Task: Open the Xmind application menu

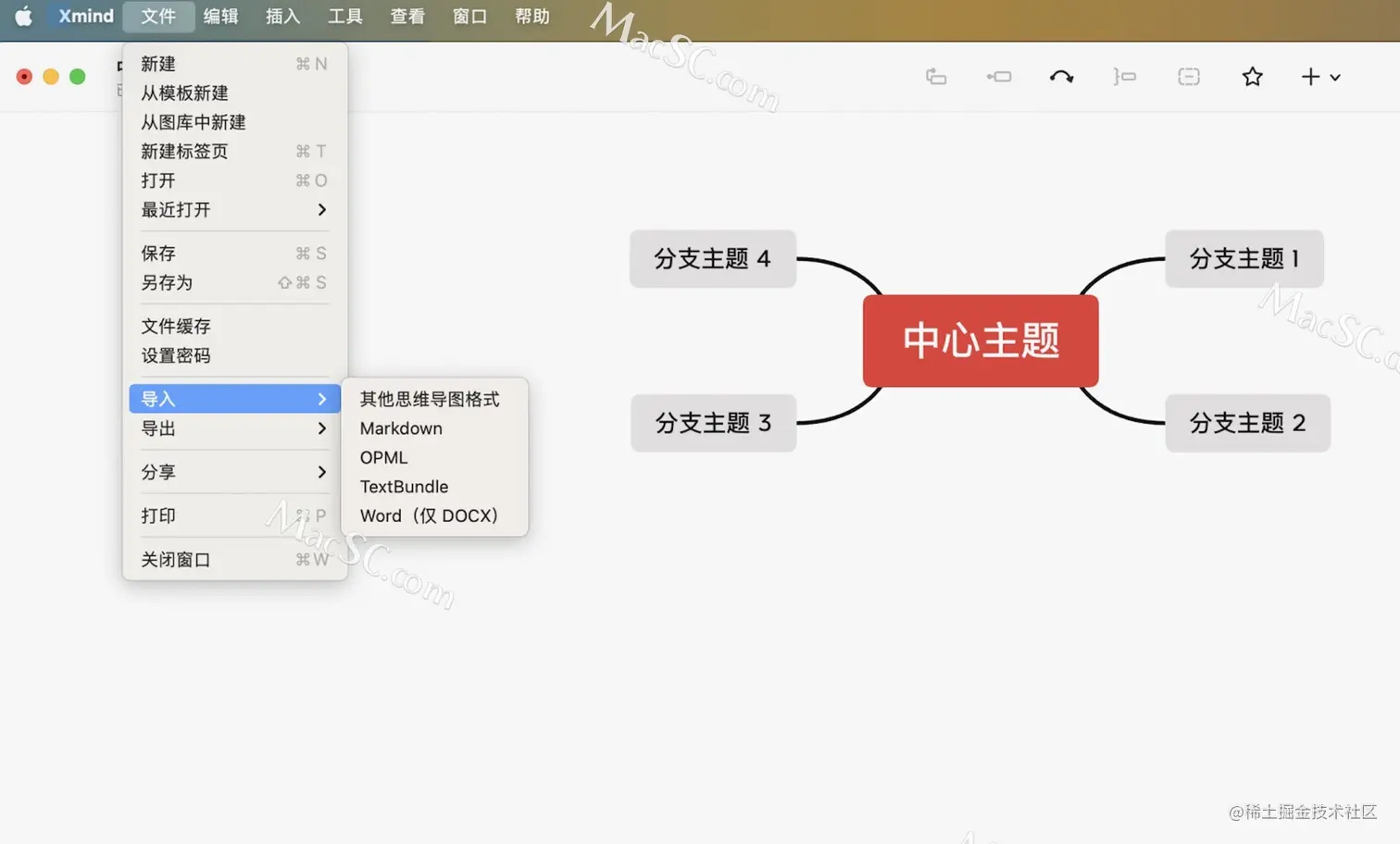Action: pos(86,16)
